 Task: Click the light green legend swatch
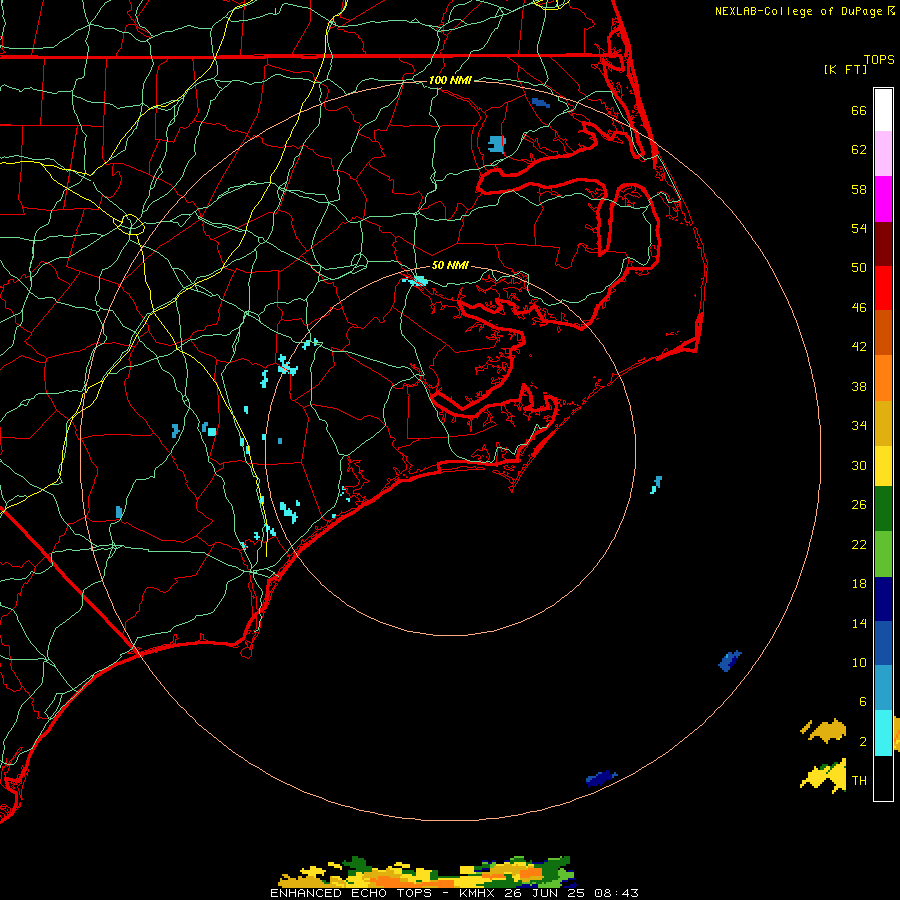(x=883, y=554)
